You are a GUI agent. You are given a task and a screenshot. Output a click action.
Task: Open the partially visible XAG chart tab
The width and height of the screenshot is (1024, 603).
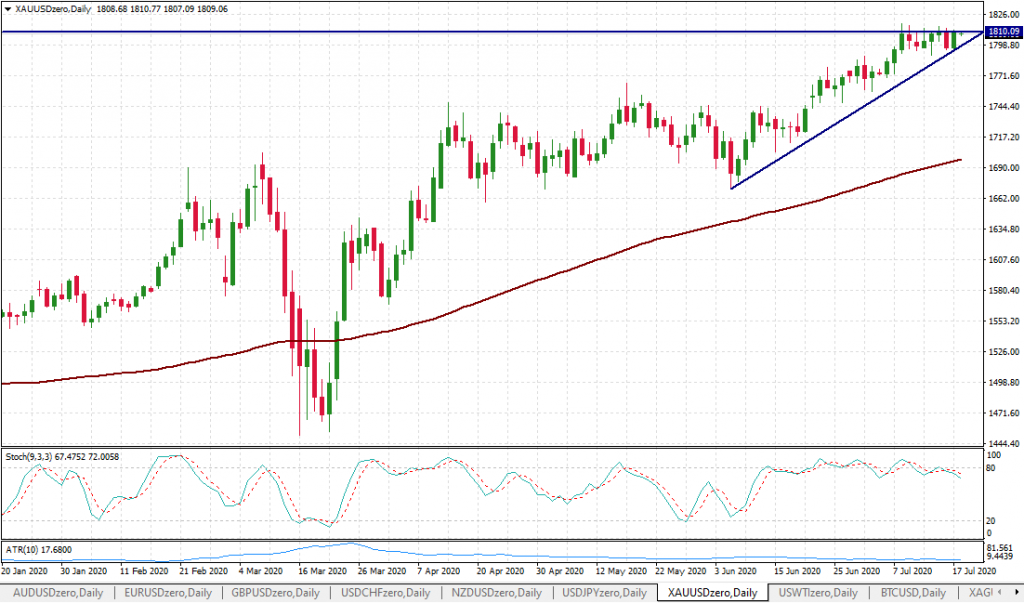click(x=972, y=593)
